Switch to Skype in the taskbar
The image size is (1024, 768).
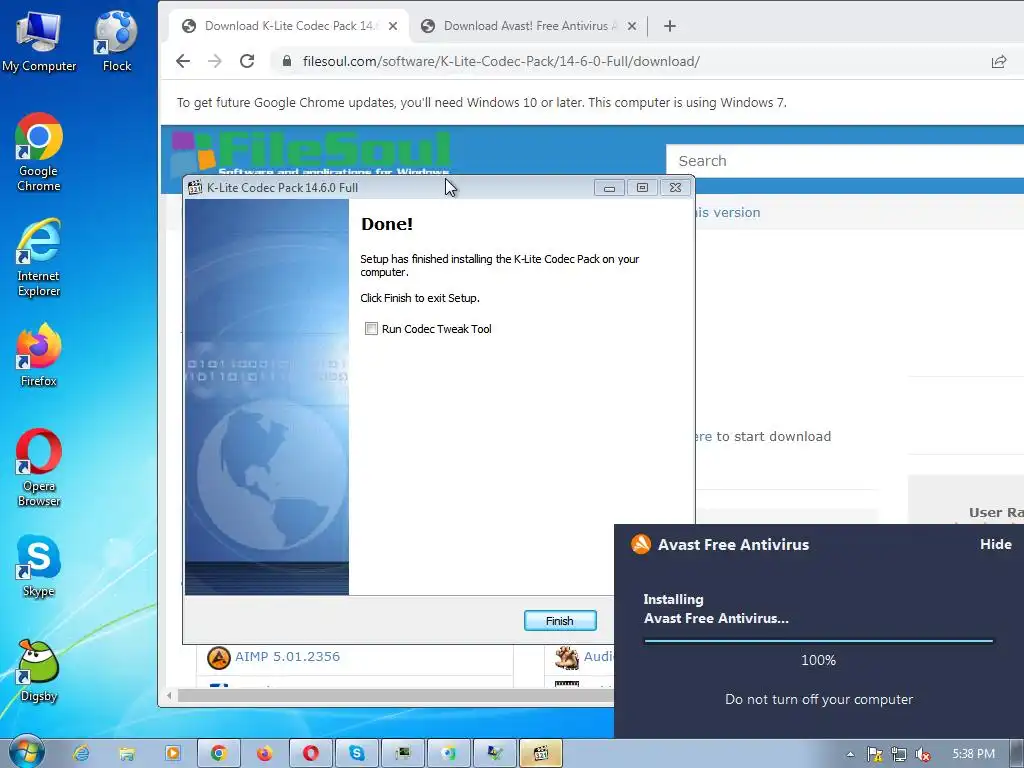(357, 754)
